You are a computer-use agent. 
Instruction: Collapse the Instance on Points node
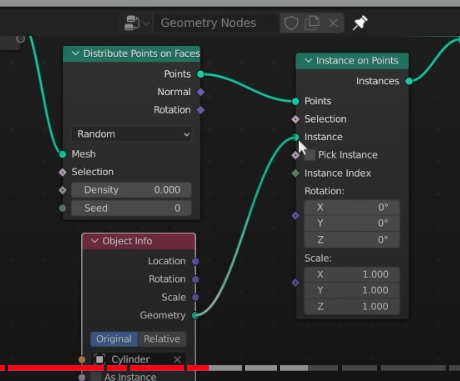[308, 61]
